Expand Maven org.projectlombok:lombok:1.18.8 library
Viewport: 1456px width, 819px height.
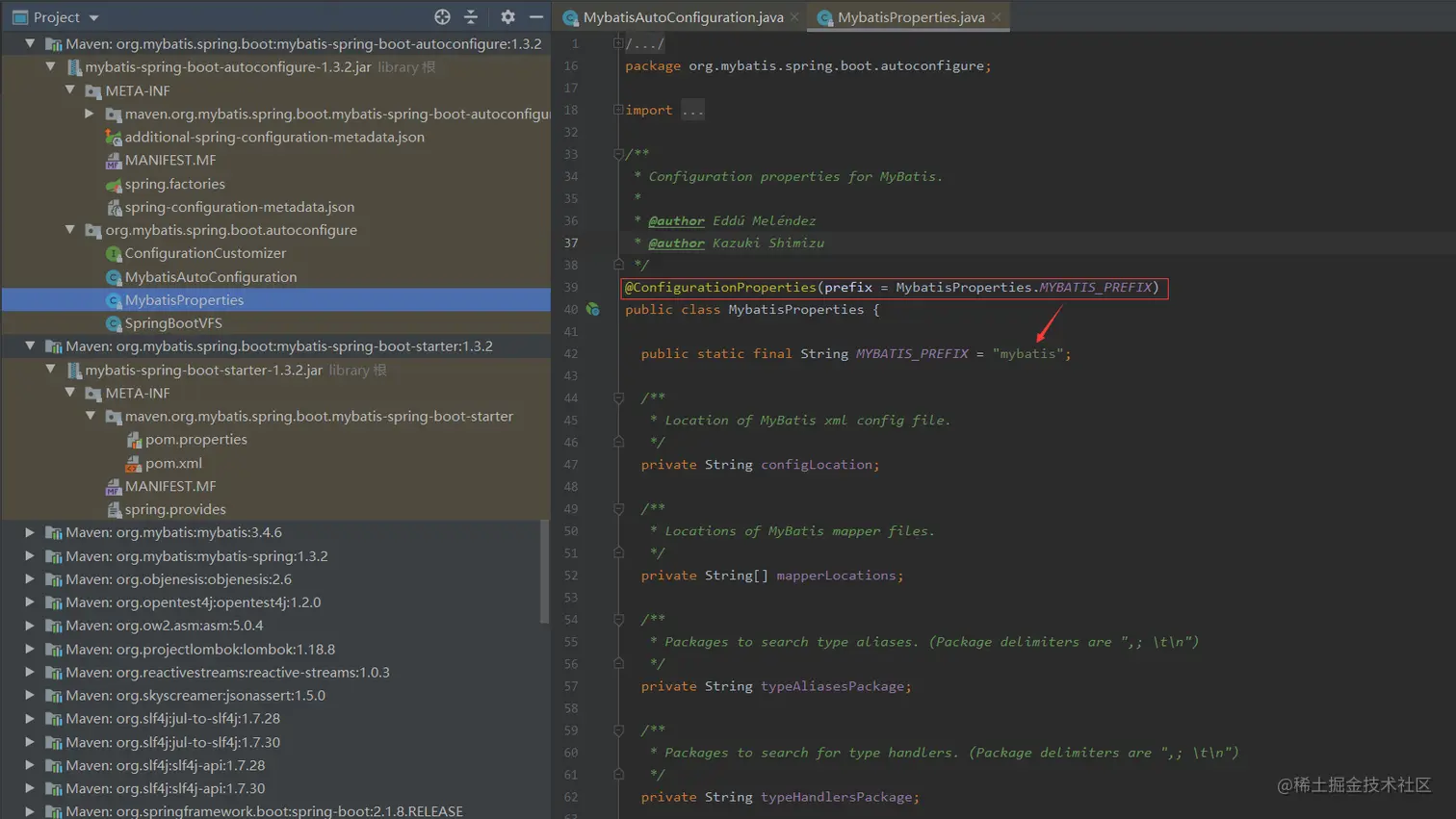point(30,649)
